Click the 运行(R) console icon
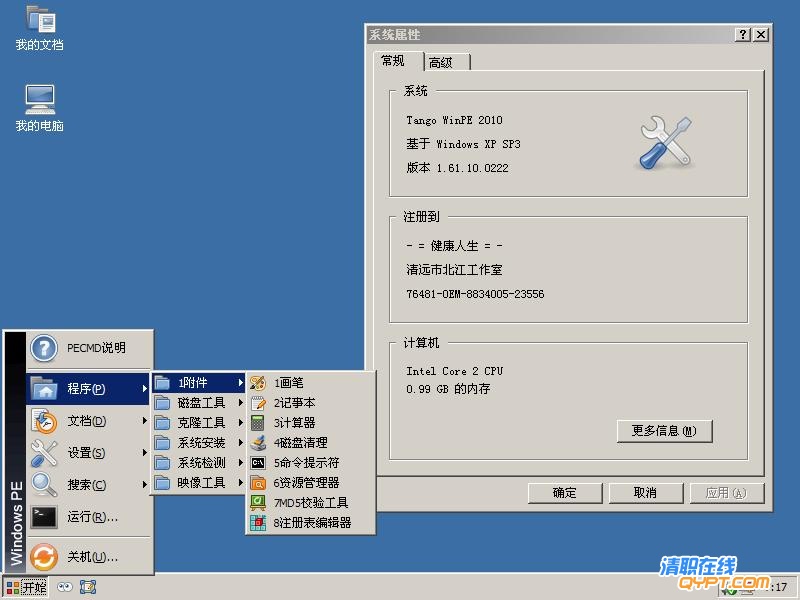 tap(44, 517)
